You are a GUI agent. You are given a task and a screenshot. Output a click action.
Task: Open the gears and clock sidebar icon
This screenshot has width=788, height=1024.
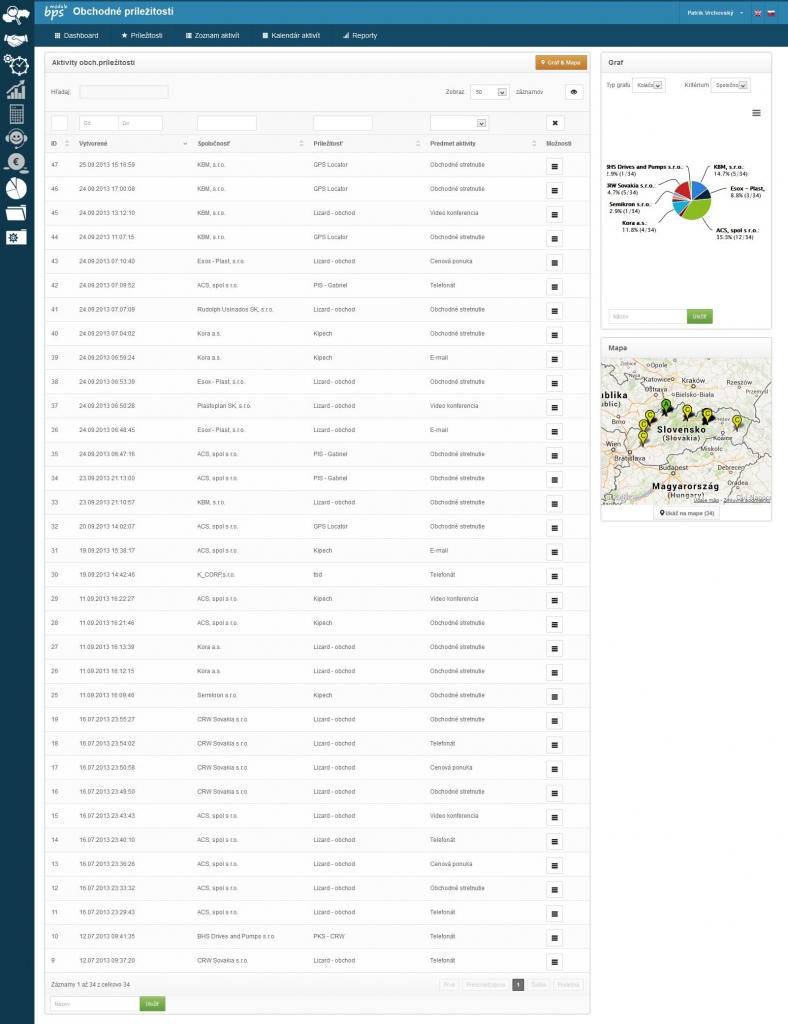[16, 65]
